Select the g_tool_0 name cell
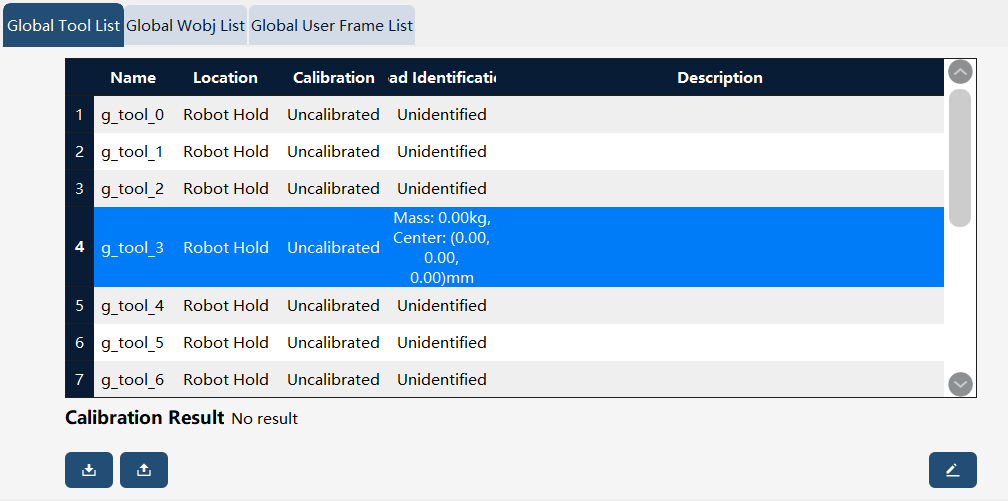The image size is (1008, 501). point(132,115)
